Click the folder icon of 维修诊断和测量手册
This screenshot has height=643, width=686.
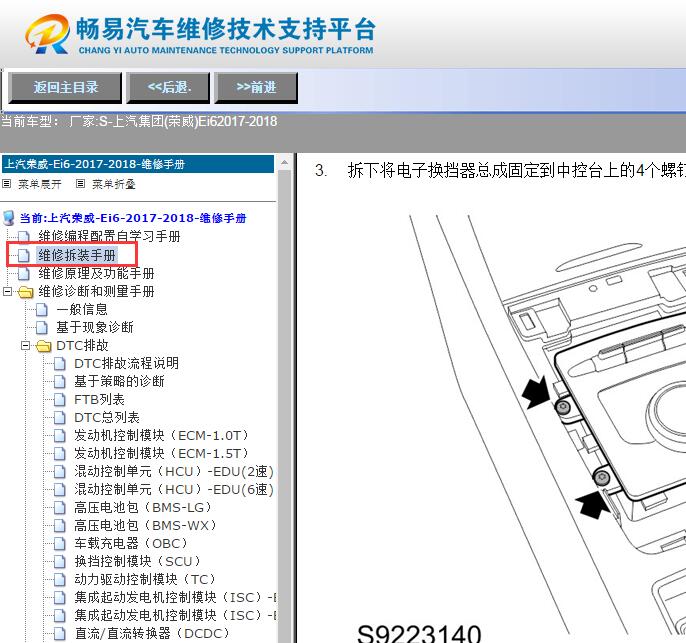point(26,292)
